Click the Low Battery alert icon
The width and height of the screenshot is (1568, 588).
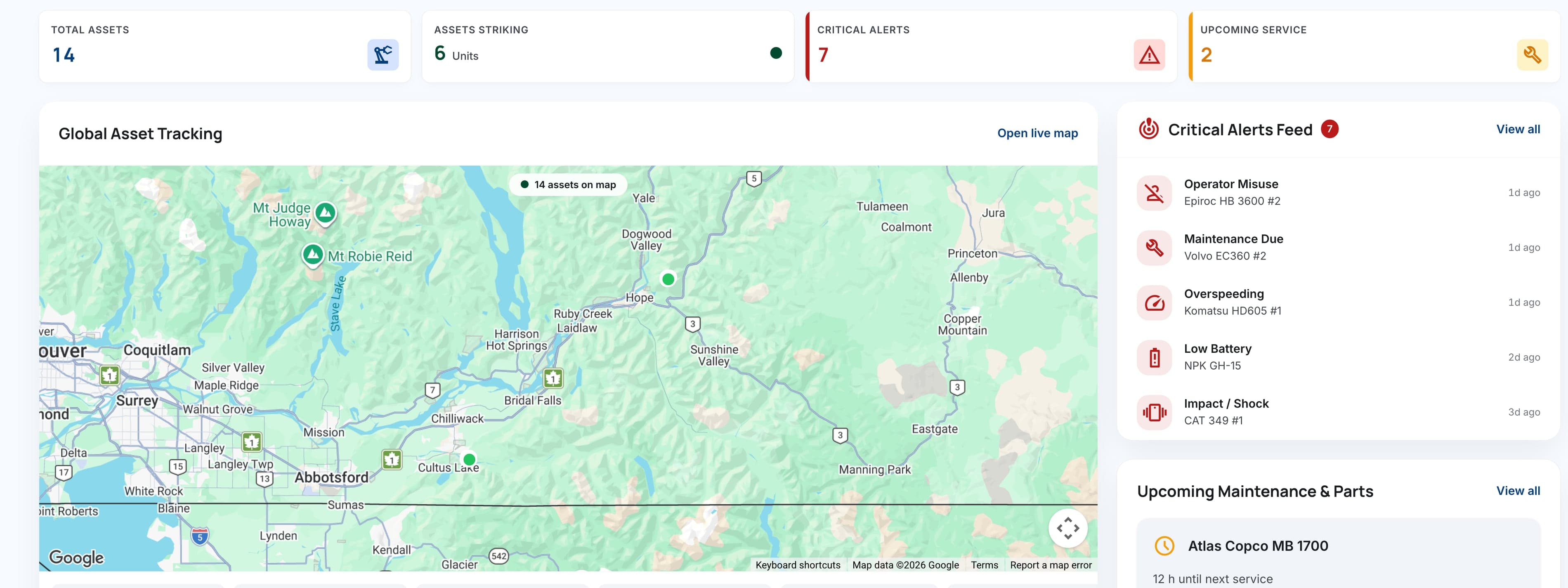point(1154,357)
